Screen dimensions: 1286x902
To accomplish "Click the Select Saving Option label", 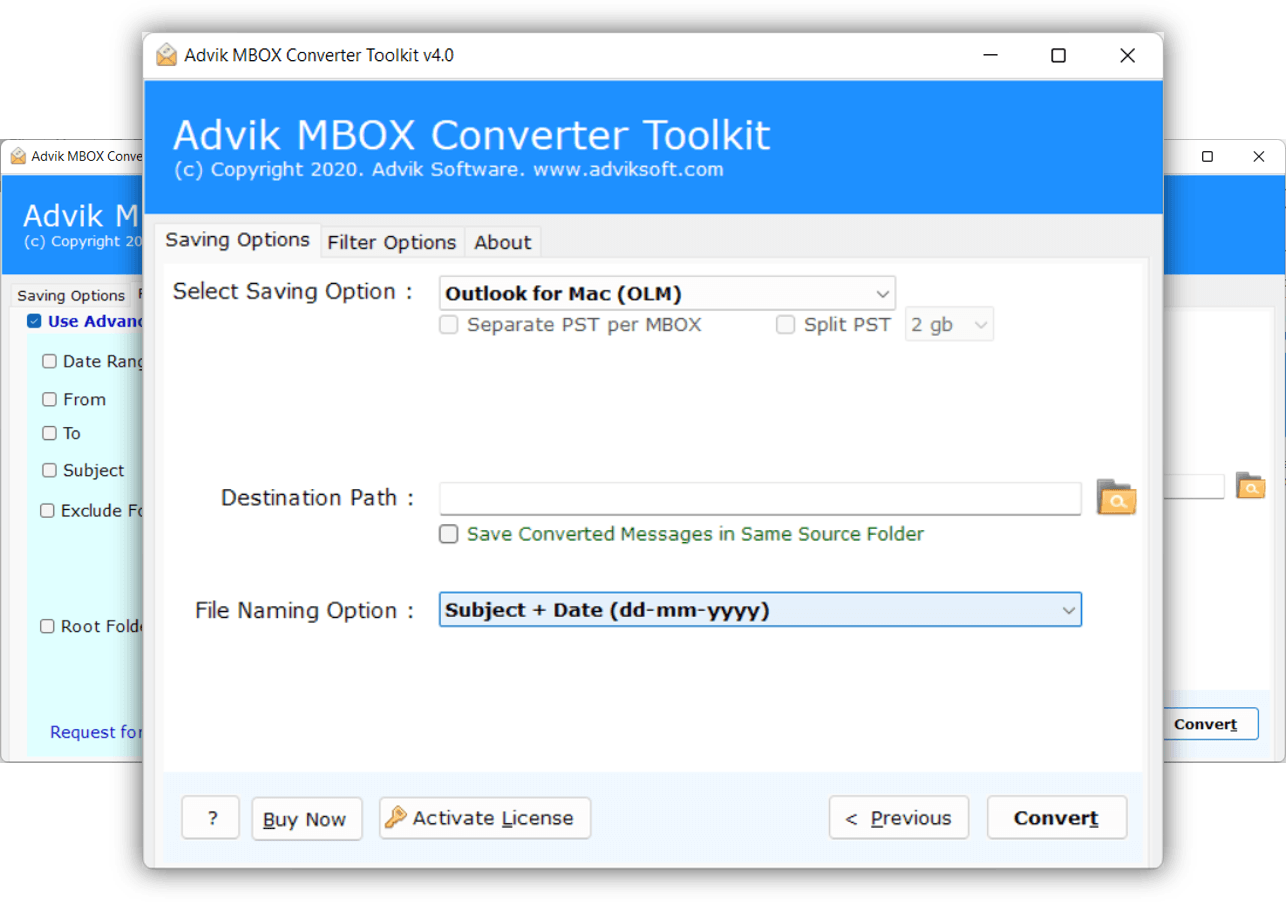I will click(293, 292).
